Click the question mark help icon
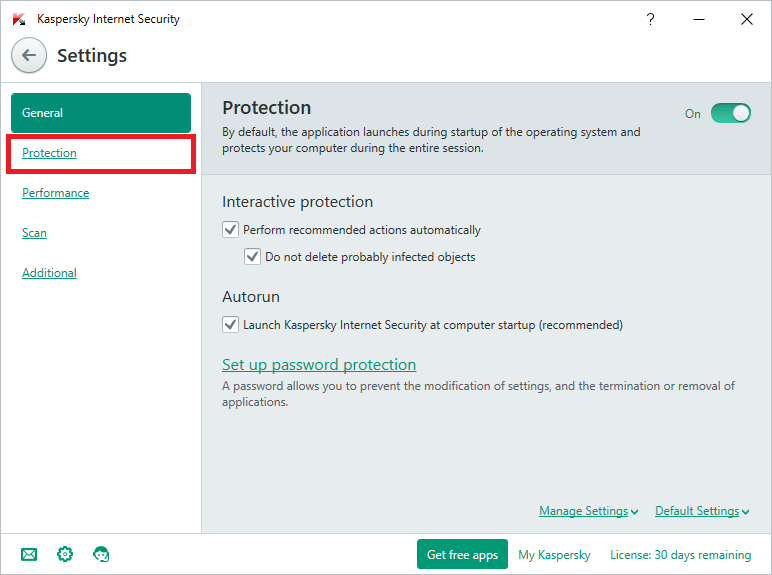The height and width of the screenshot is (575, 772). [x=651, y=19]
